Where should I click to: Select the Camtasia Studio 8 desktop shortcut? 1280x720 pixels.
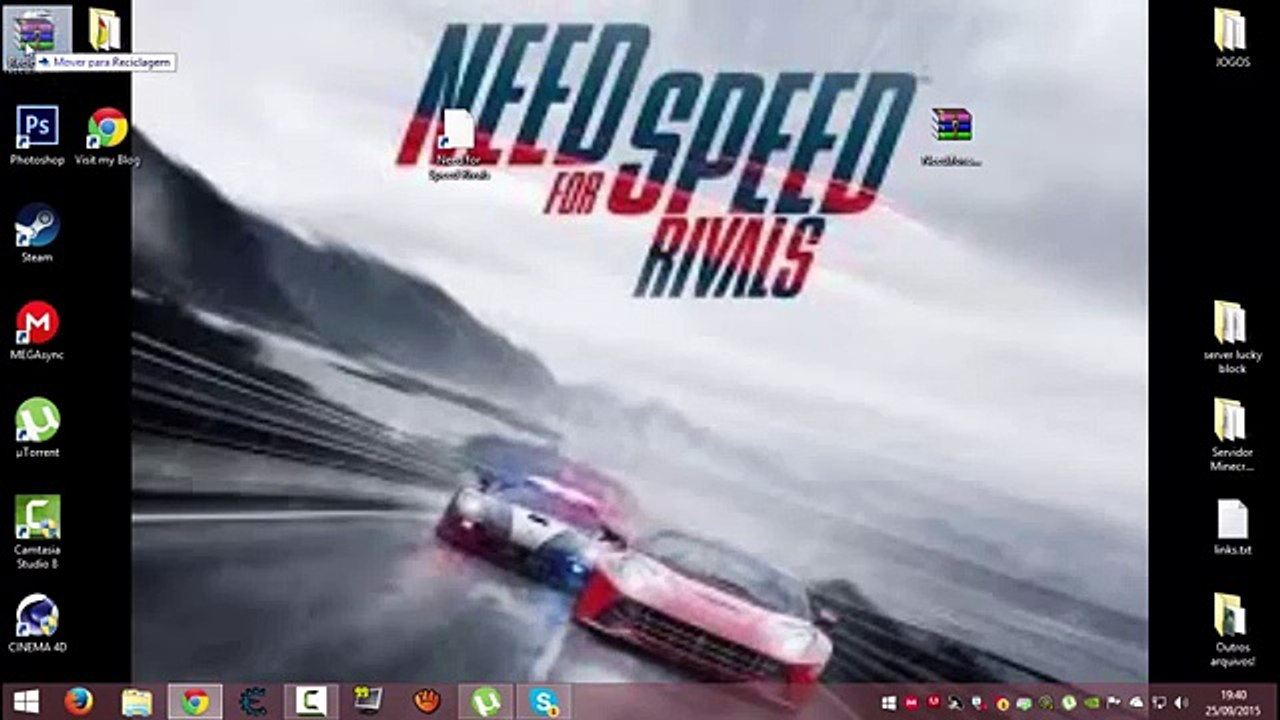(37, 532)
